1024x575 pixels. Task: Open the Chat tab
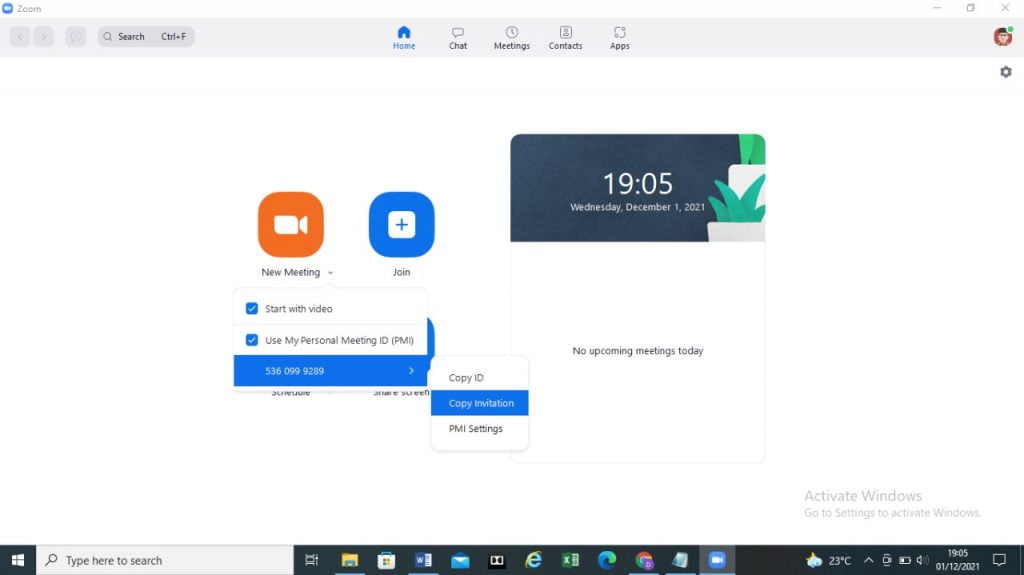458,38
